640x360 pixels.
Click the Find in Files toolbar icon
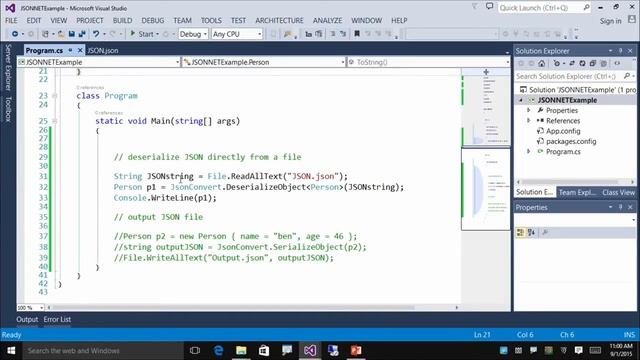click(x=288, y=34)
